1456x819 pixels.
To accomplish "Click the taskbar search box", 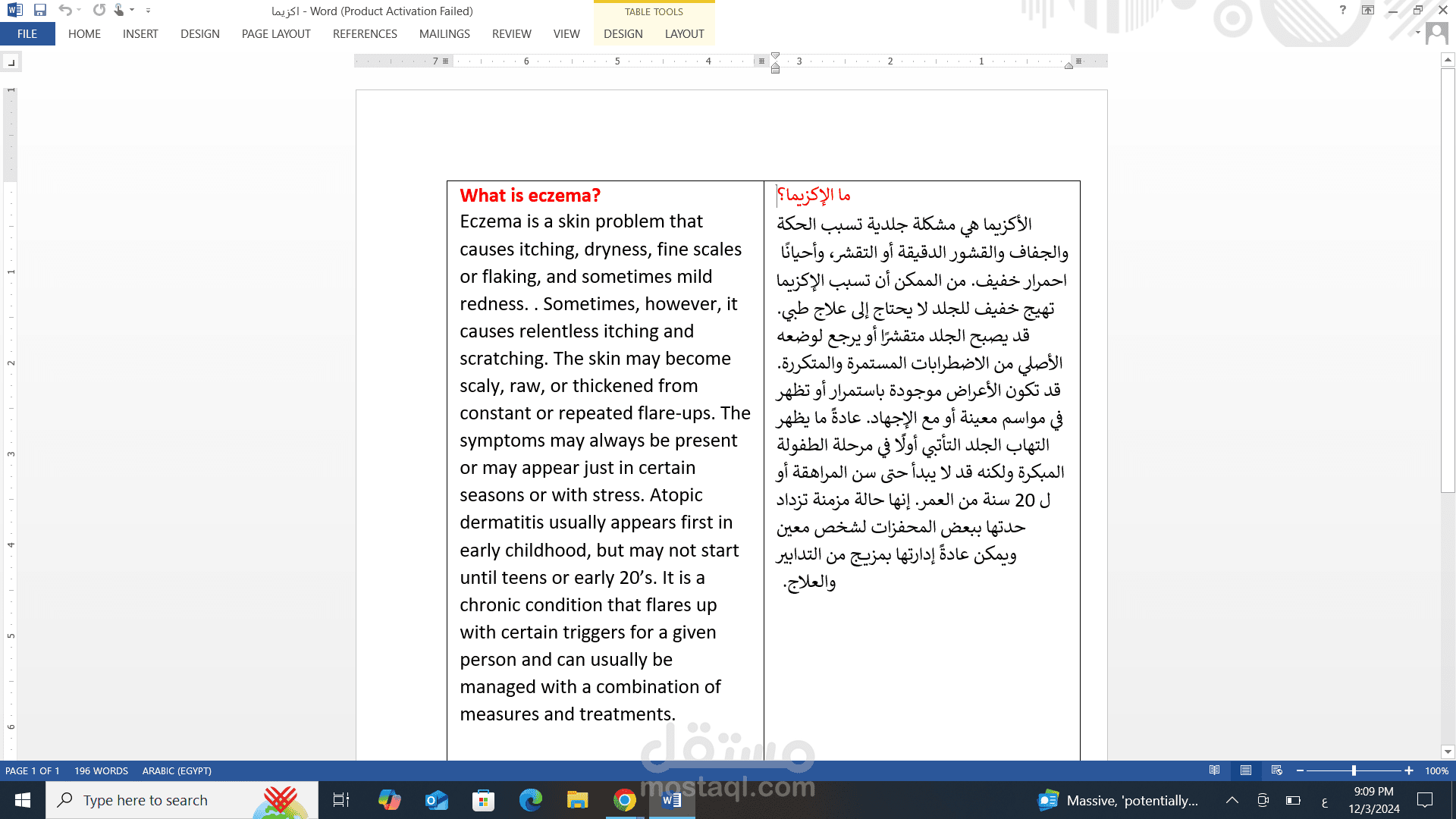I will (182, 800).
